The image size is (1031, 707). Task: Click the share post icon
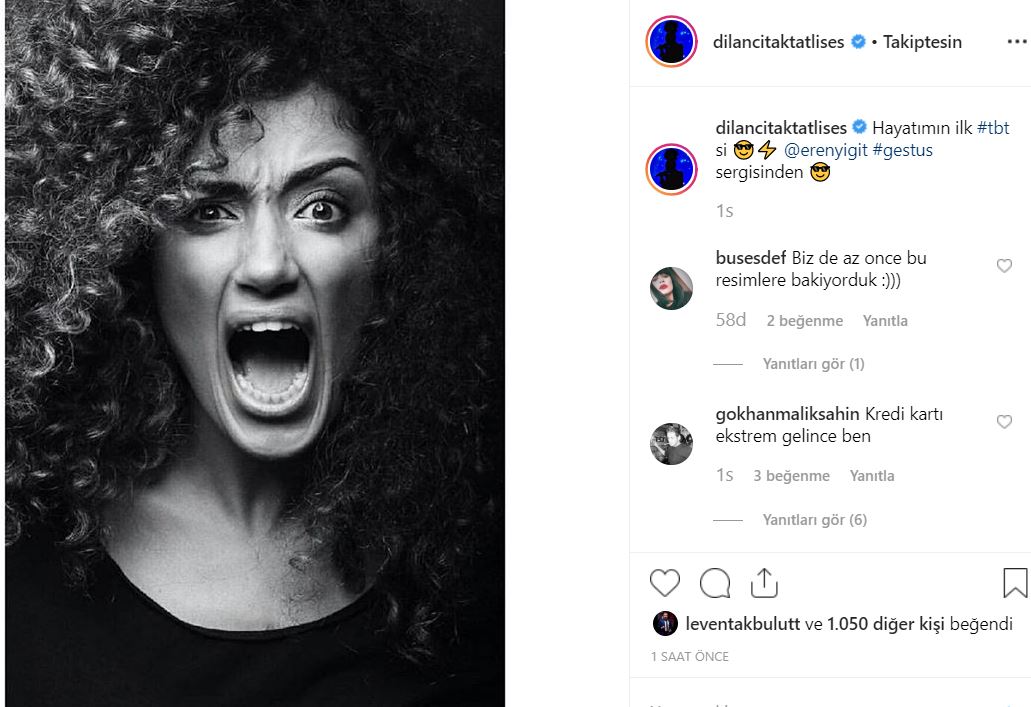tap(764, 583)
